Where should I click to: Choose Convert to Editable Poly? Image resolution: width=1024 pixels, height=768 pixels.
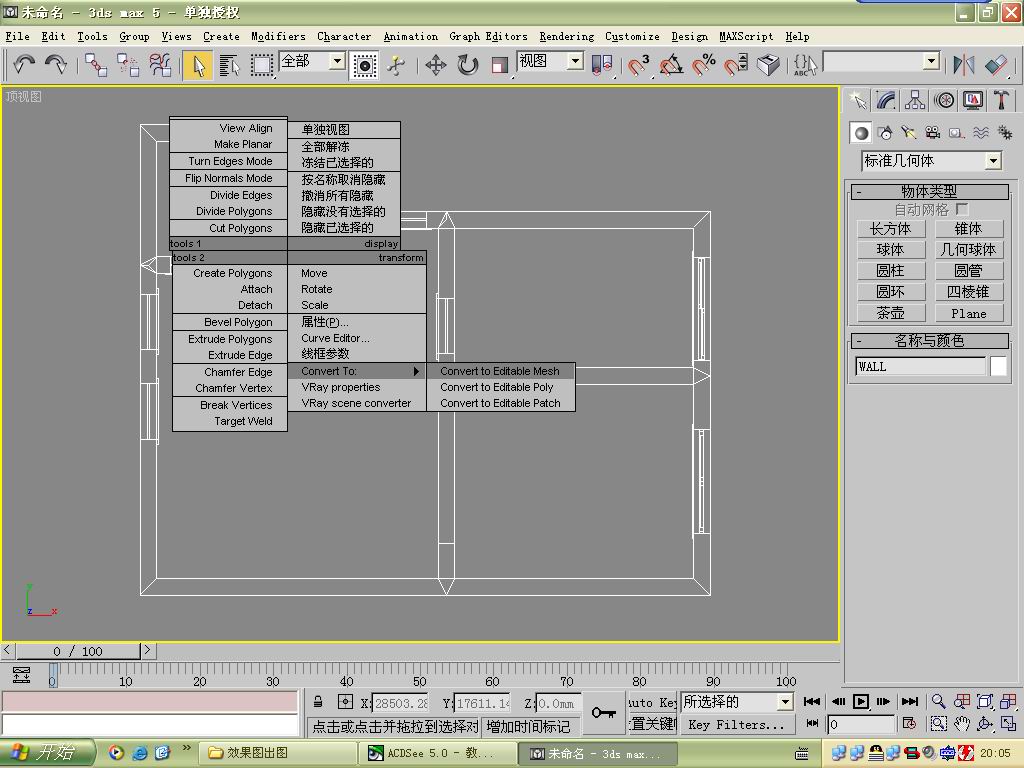[x=497, y=387]
